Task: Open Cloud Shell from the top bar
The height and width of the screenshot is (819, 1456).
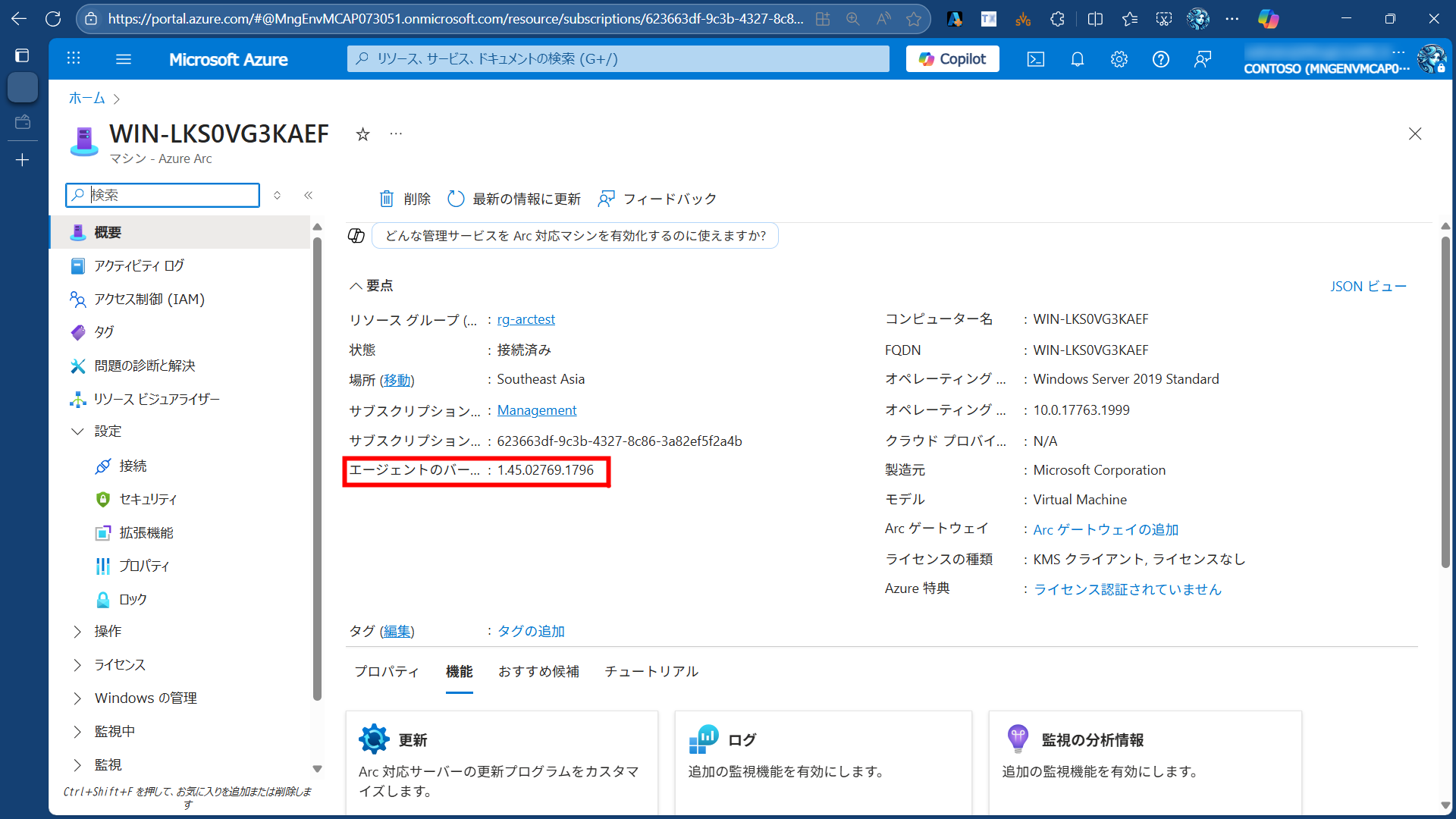Action: click(x=1035, y=59)
